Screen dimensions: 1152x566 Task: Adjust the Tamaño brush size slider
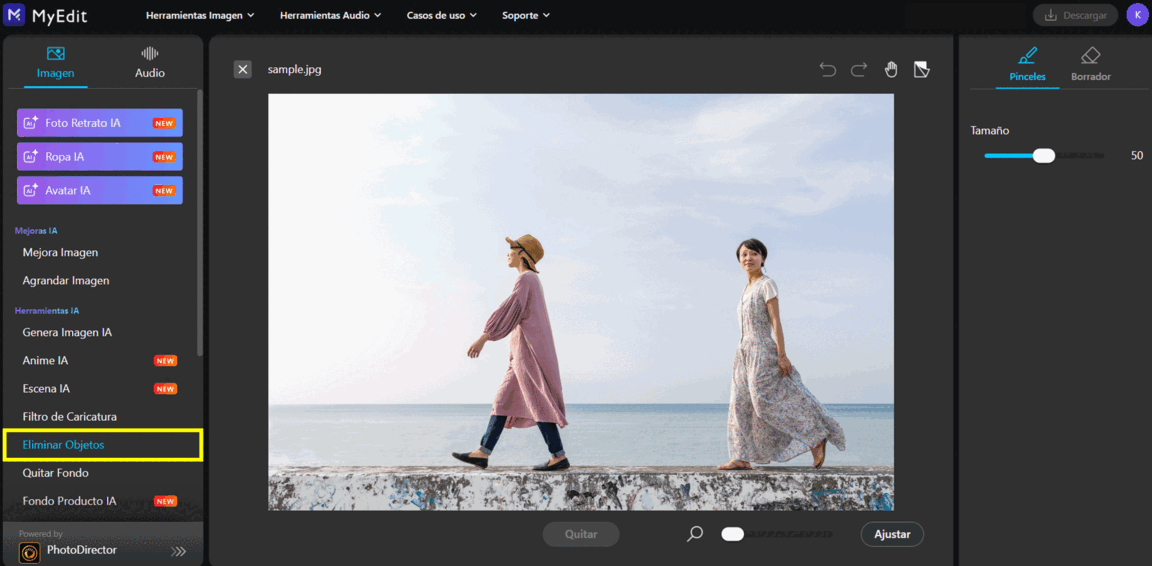[1044, 156]
